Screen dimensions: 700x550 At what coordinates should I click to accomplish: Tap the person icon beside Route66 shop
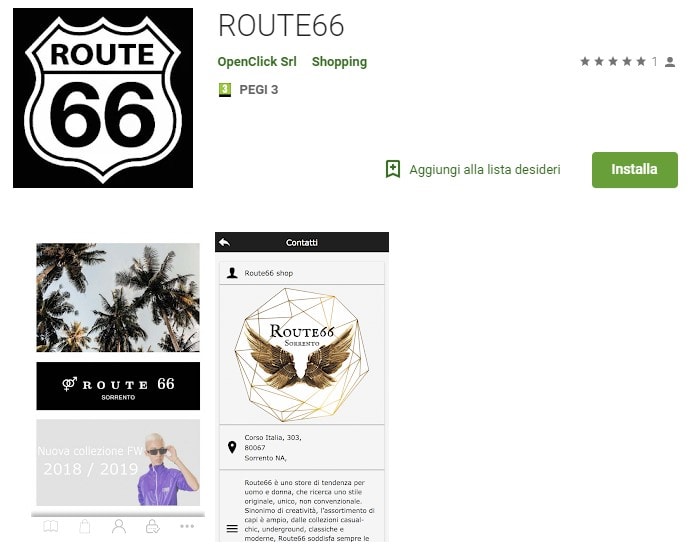[232, 273]
